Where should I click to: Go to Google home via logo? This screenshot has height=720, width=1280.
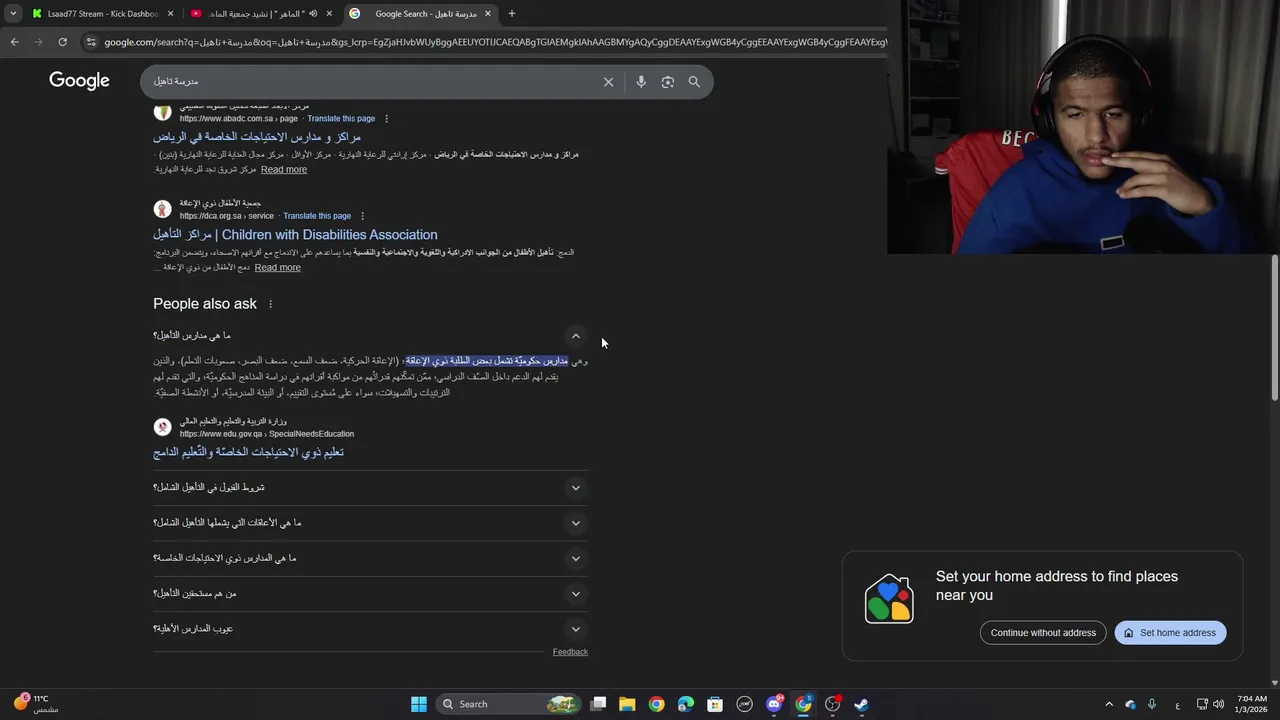[79, 81]
